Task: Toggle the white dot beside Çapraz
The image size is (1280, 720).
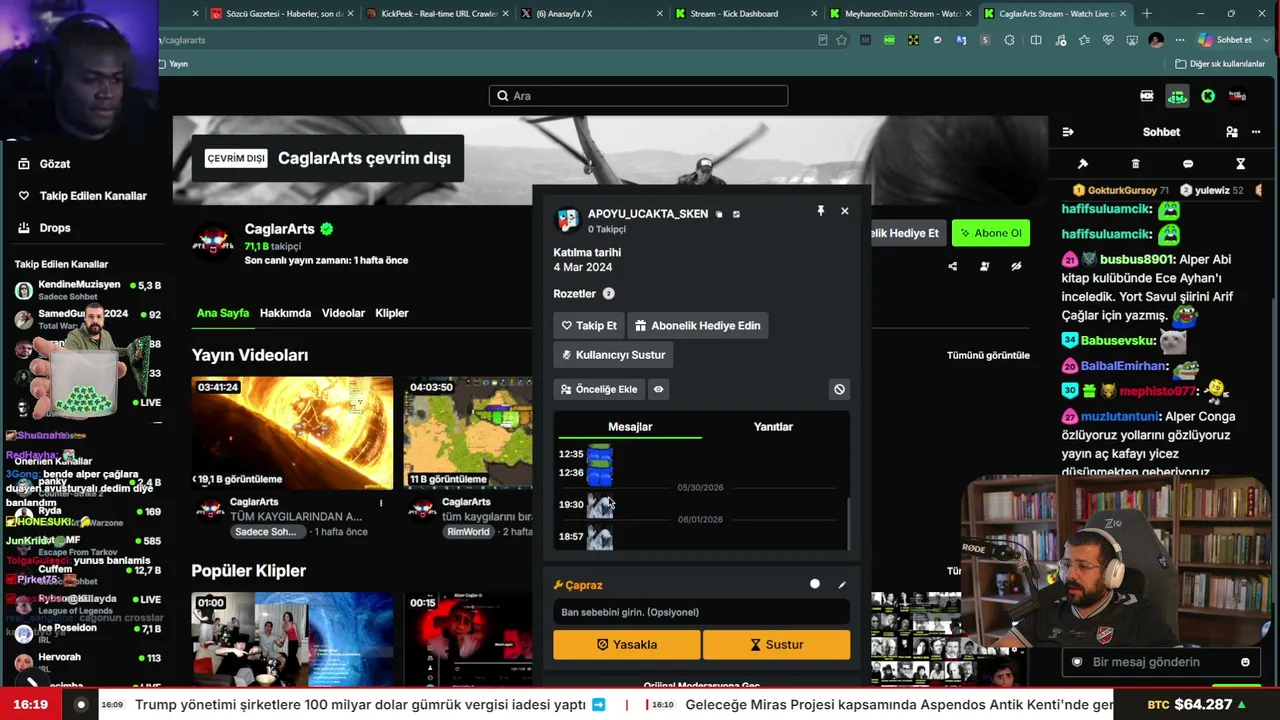Action: click(x=815, y=584)
